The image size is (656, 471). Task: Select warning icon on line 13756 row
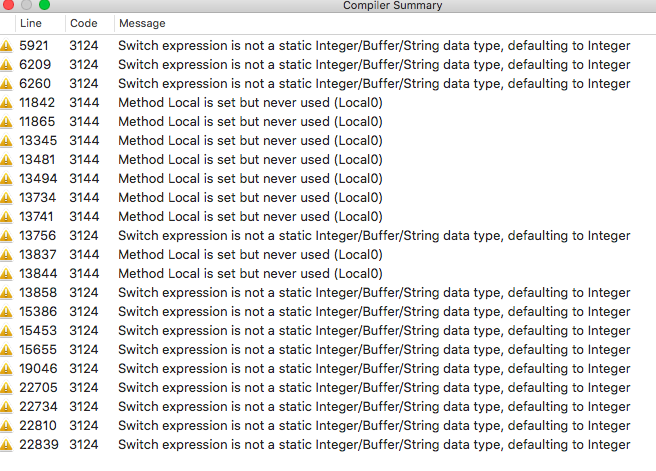click(x=6, y=236)
